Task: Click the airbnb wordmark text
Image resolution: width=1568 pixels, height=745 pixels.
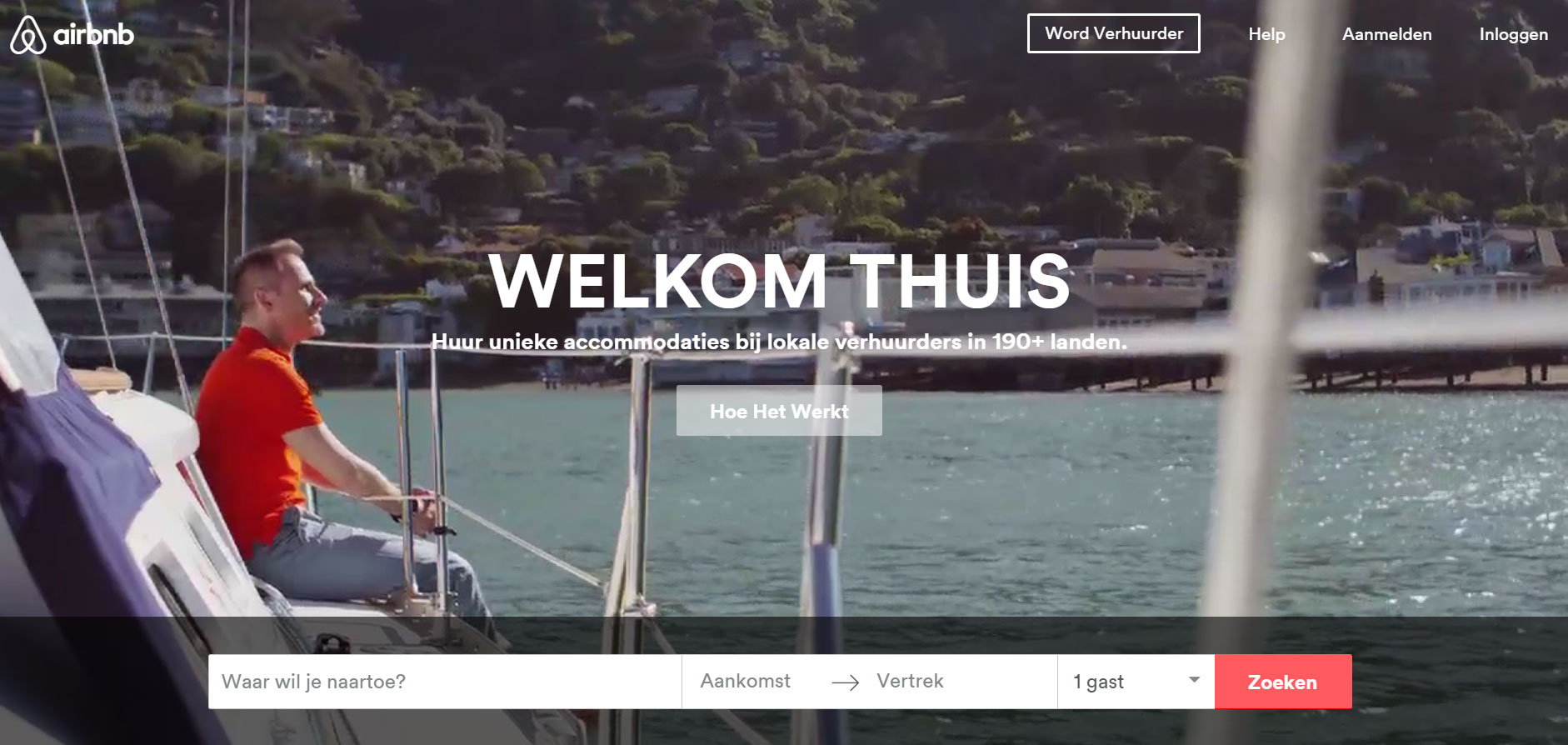Action: [x=93, y=34]
